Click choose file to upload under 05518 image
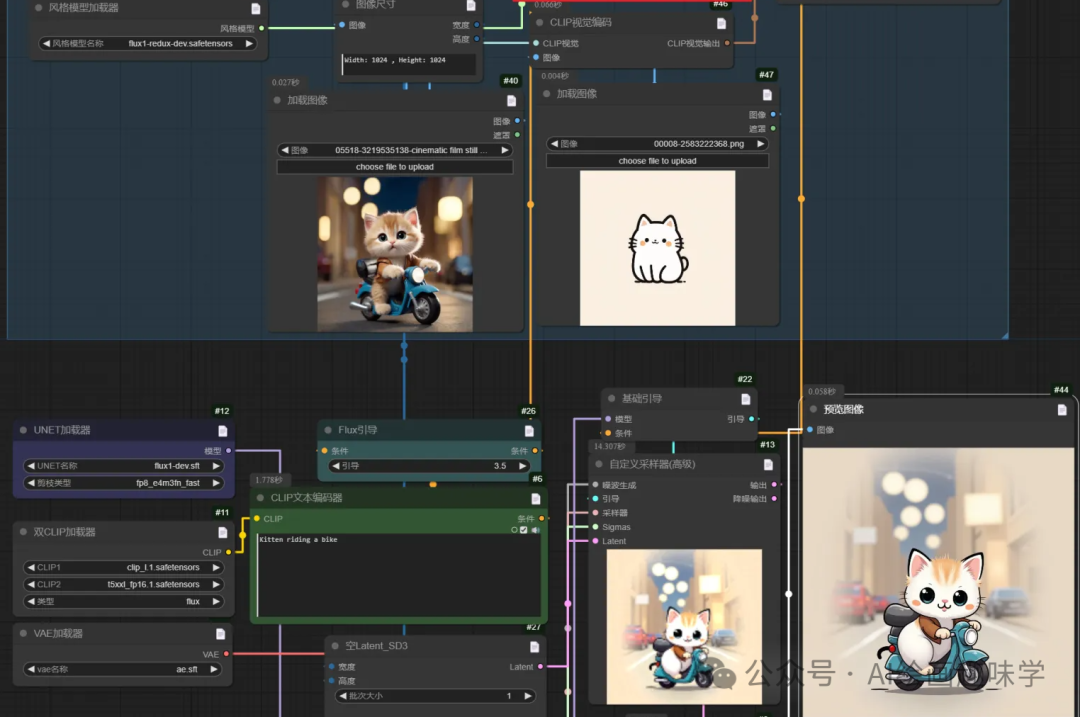Image resolution: width=1080 pixels, height=717 pixels. 395,167
